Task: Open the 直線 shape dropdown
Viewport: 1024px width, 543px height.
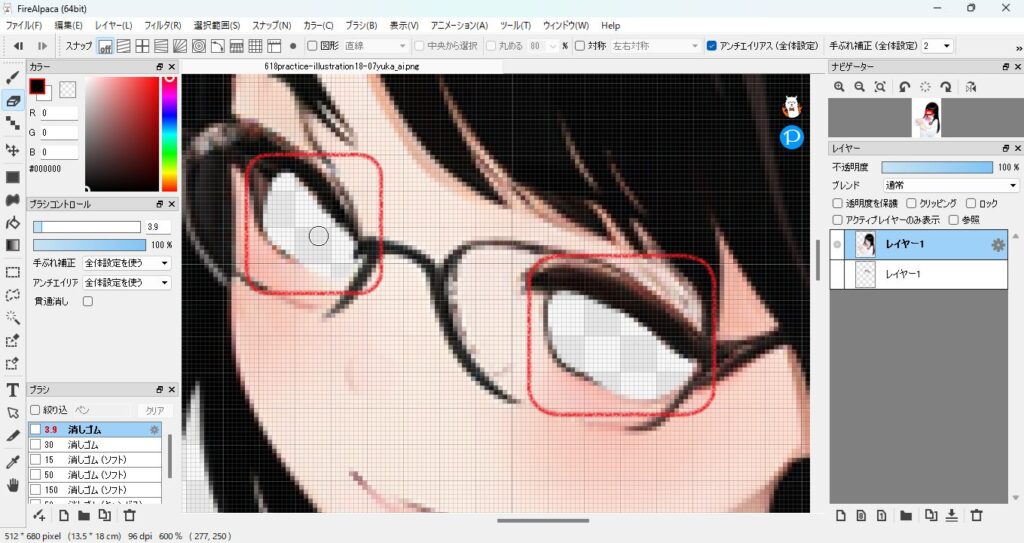Action: [375, 46]
